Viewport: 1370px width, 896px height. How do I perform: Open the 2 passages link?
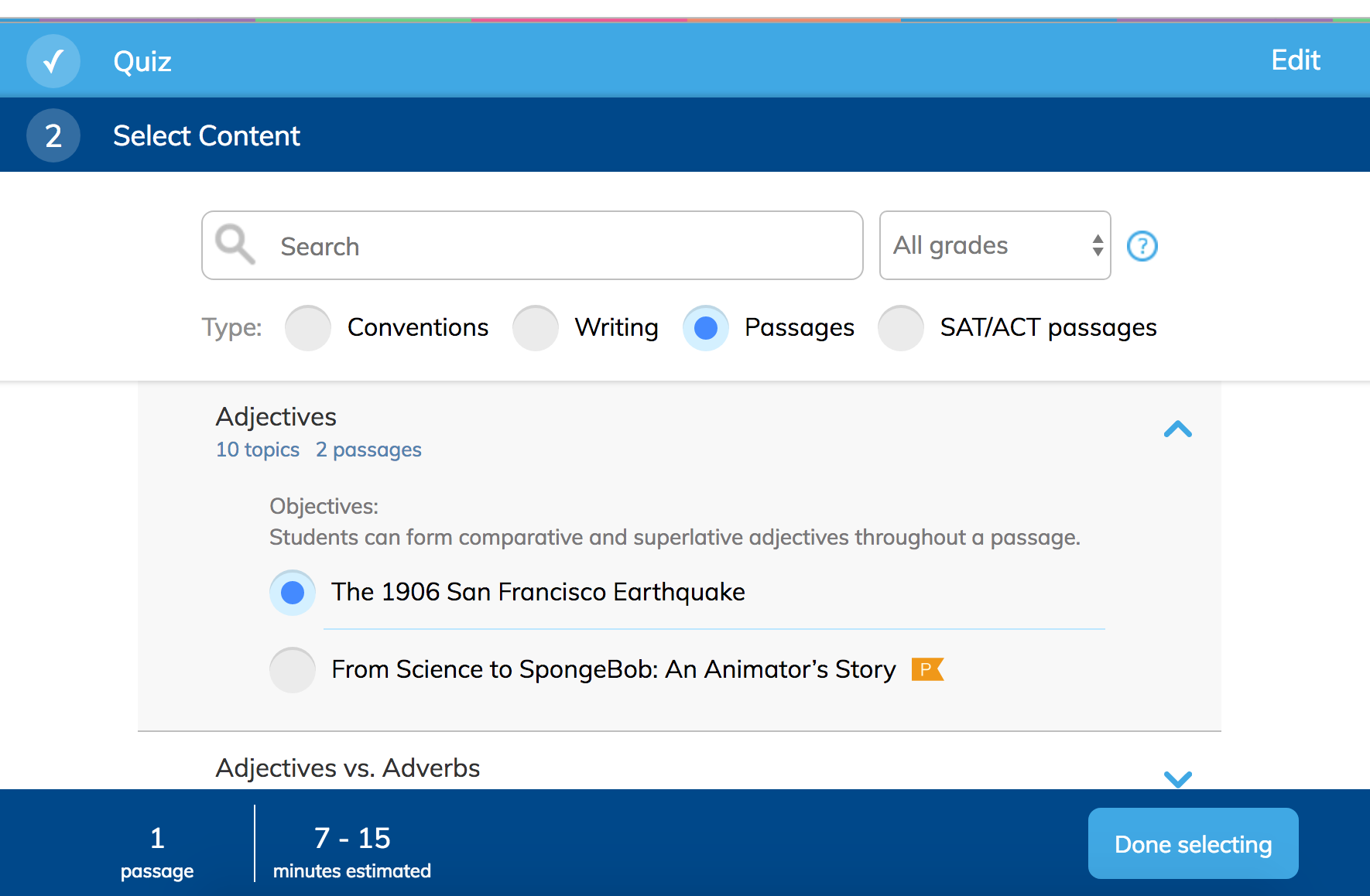(368, 450)
